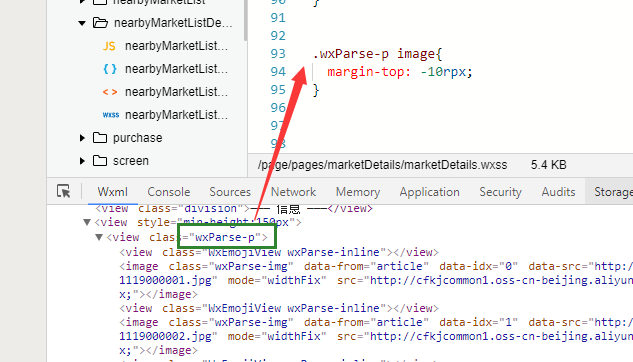Screen dimensions: 633x362
Task: Collapse the view style min-height node
Action: pyautogui.click(x=87, y=222)
